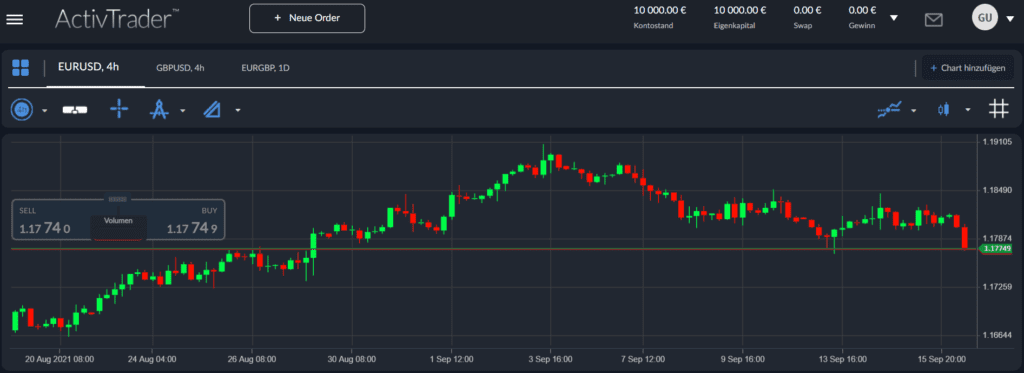The image size is (1024, 373).
Task: Click the Neue Order button
Action: click(x=307, y=18)
